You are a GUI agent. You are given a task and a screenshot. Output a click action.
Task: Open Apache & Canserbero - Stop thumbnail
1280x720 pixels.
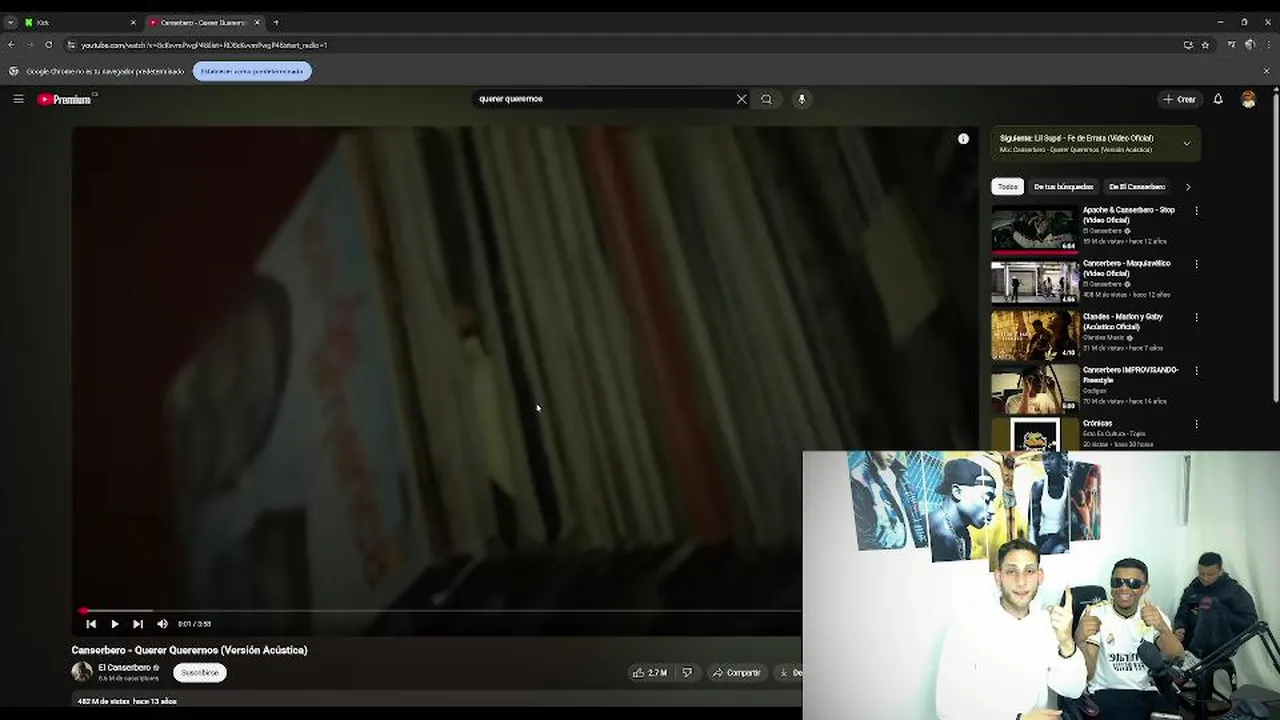coord(1035,229)
